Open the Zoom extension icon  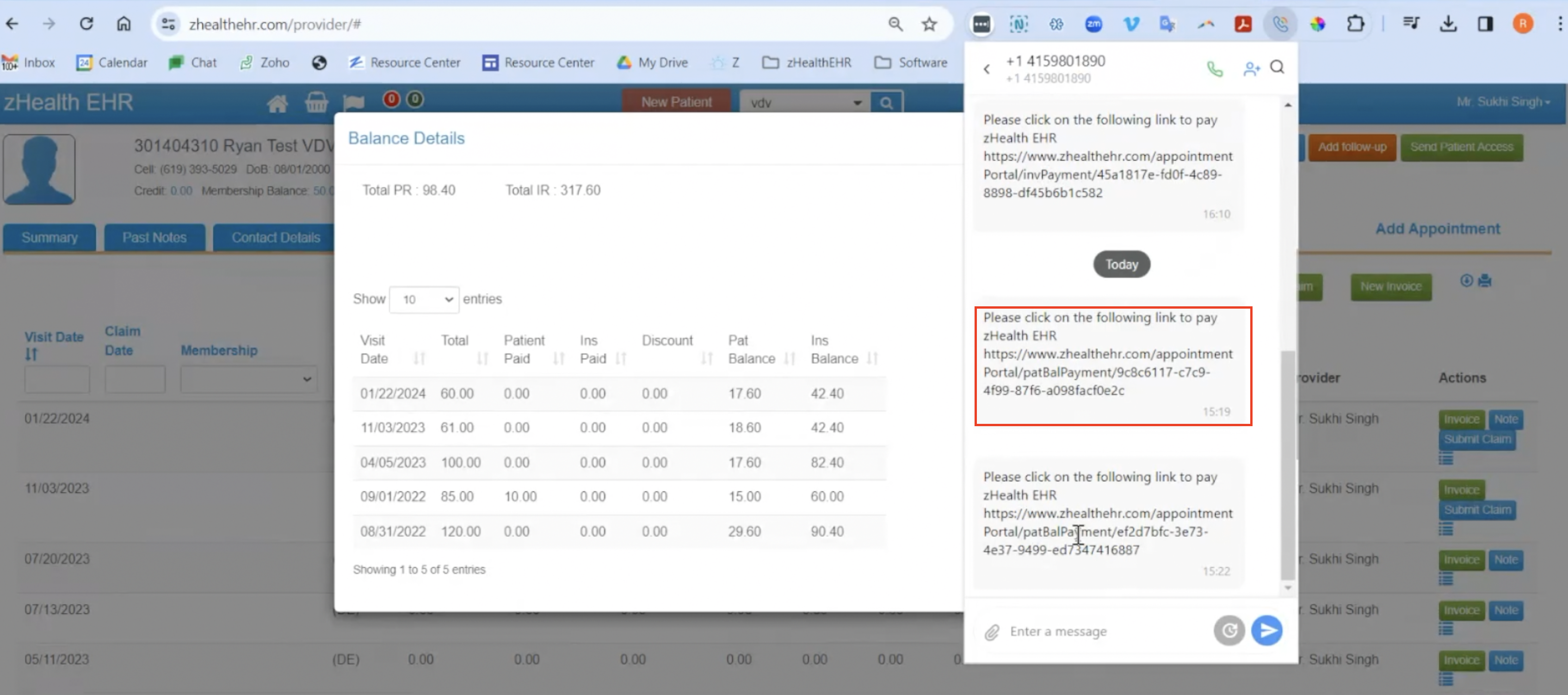[1094, 24]
